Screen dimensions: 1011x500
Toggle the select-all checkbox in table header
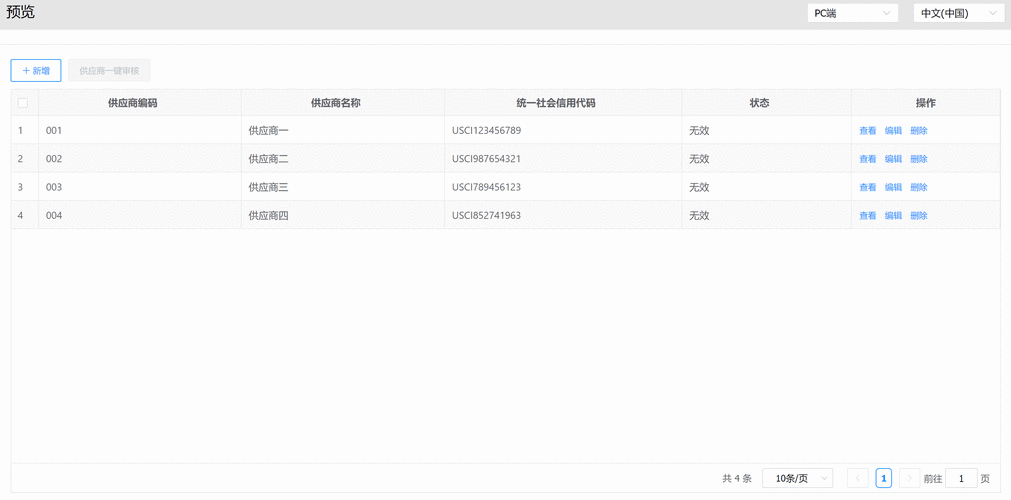coord(23,103)
